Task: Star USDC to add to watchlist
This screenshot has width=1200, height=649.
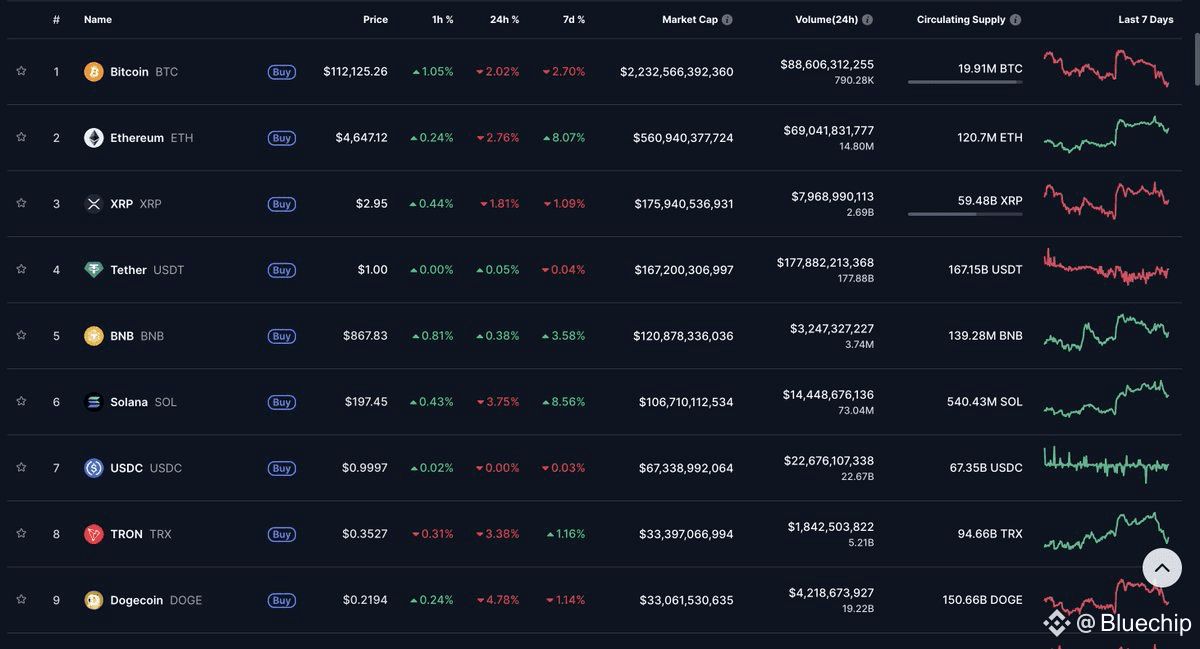Action: [x=21, y=467]
